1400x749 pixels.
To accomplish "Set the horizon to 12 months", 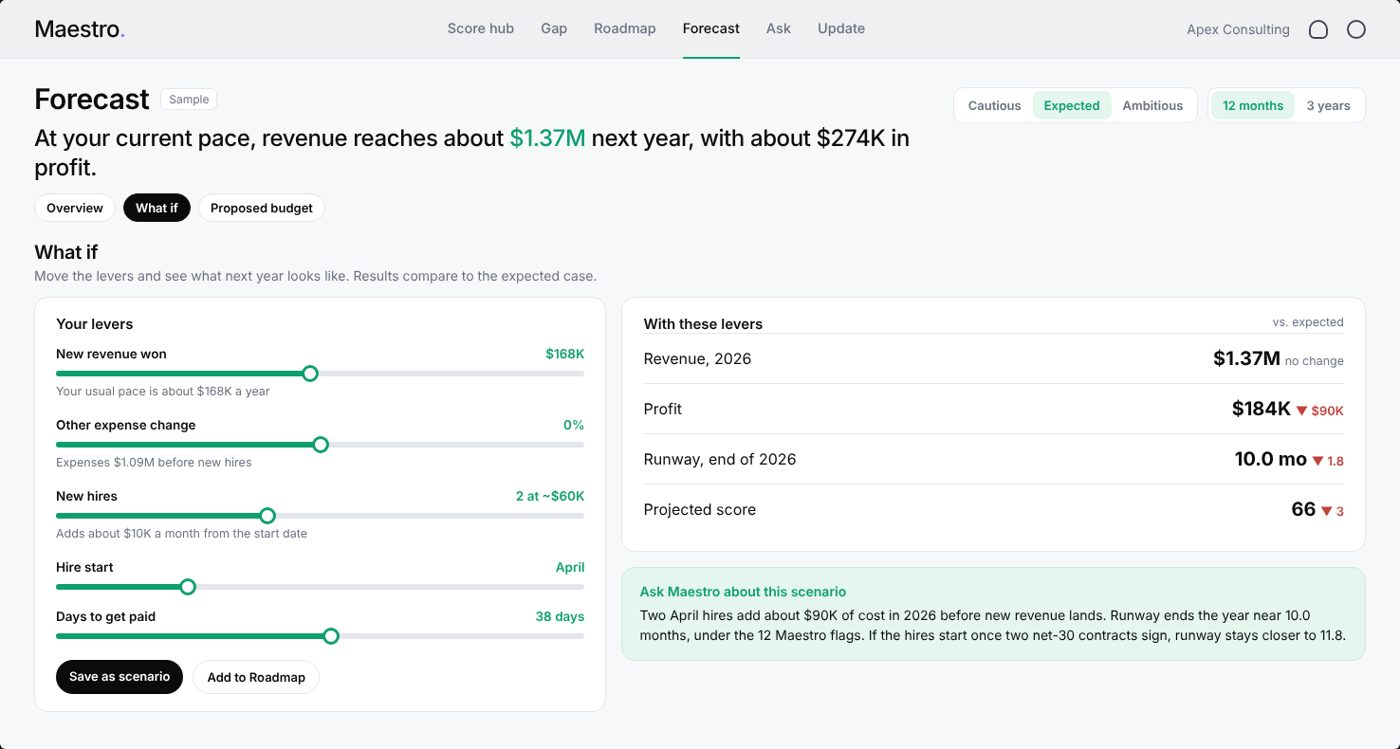I will (x=1253, y=105).
